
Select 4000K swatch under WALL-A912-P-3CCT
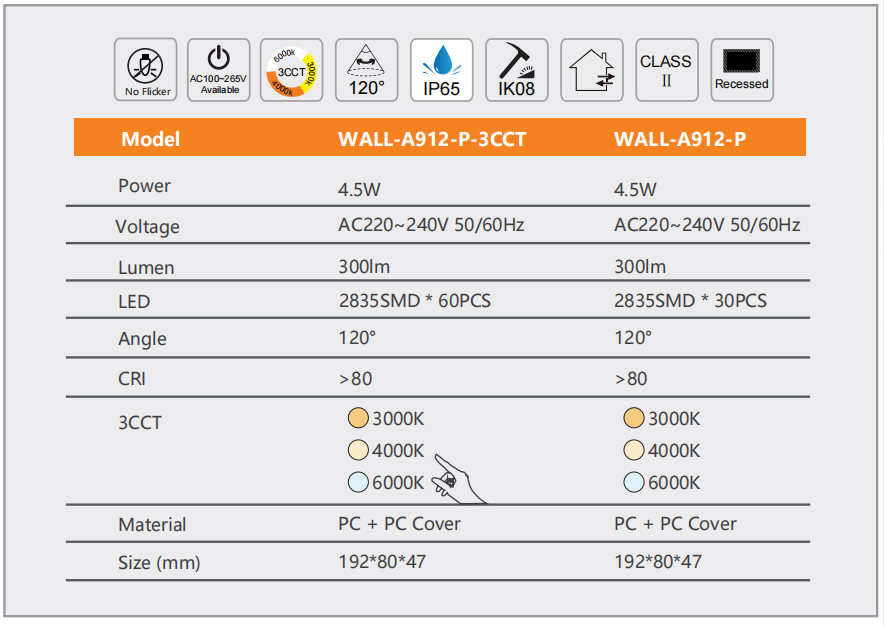(358, 450)
